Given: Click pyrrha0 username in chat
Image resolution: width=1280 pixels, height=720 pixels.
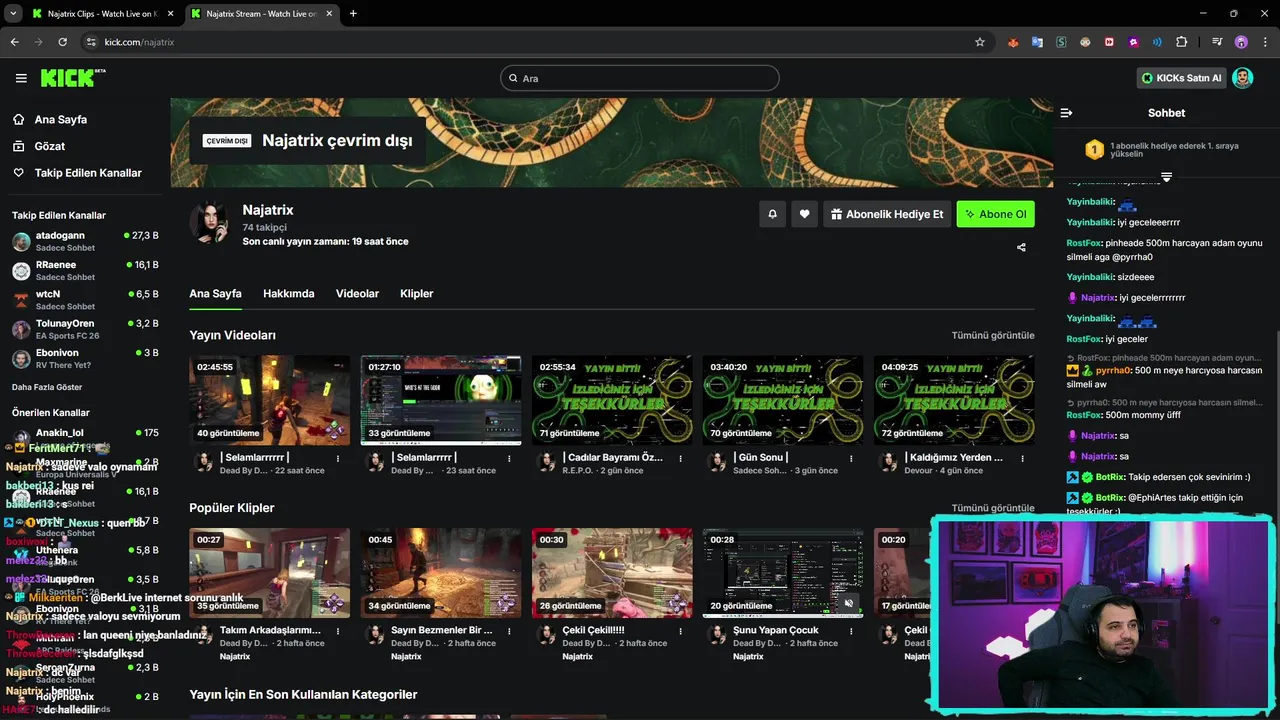Looking at the screenshot, I should point(1113,370).
